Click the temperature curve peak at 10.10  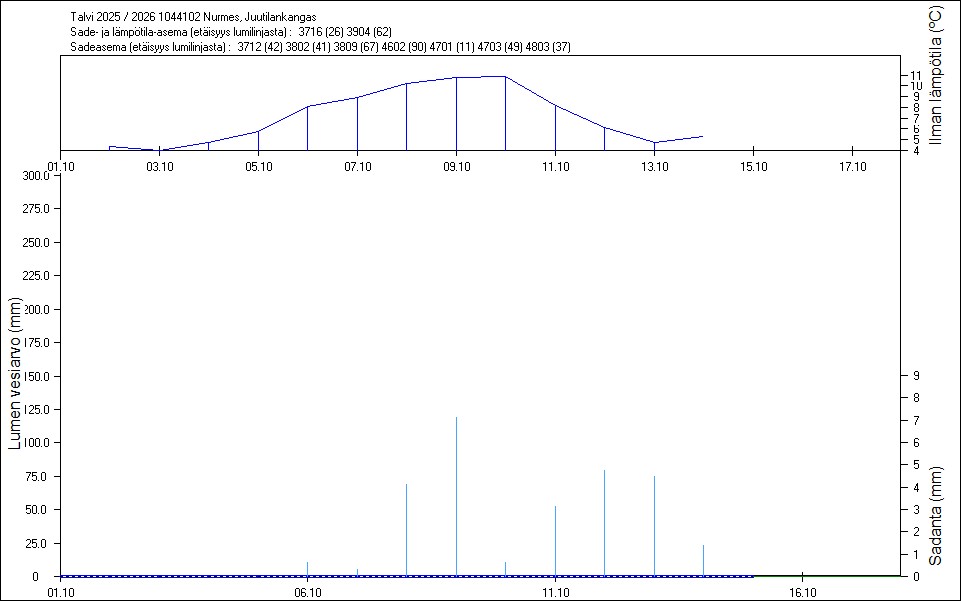tap(505, 76)
